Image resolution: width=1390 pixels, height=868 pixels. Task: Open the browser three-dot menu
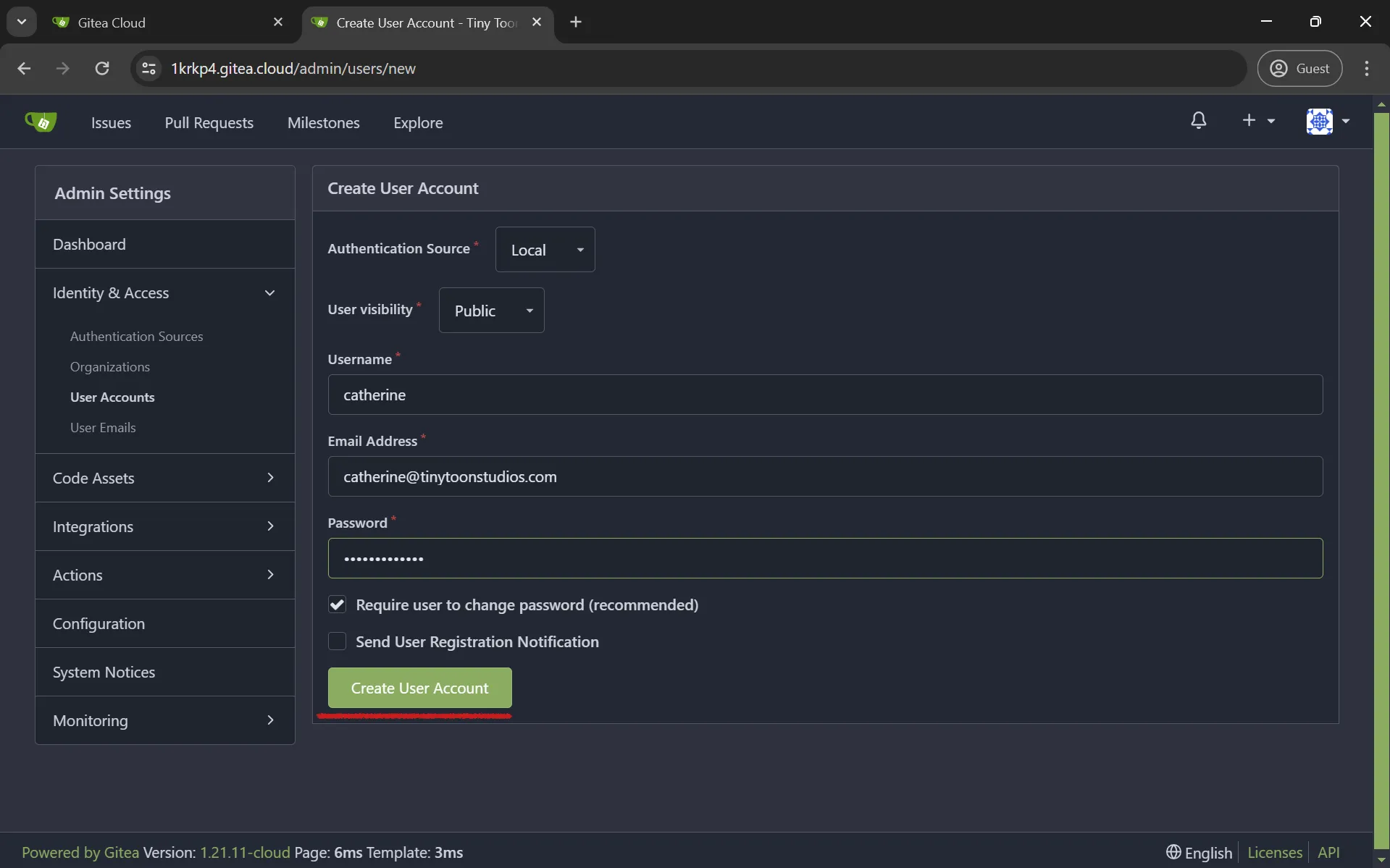click(1366, 68)
